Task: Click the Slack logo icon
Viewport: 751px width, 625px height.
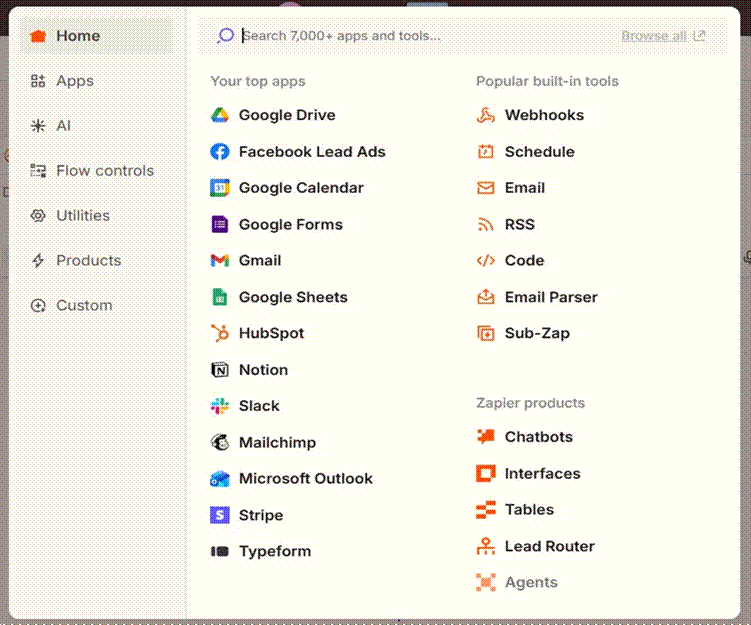Action: click(x=220, y=406)
